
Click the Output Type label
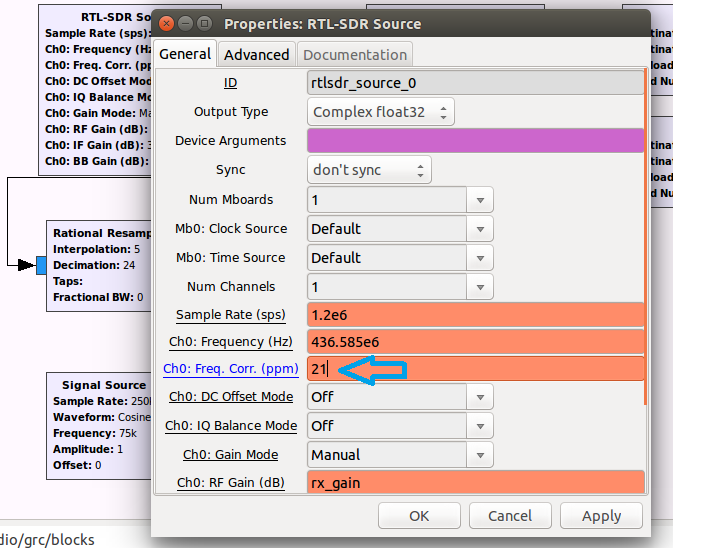[x=231, y=112]
